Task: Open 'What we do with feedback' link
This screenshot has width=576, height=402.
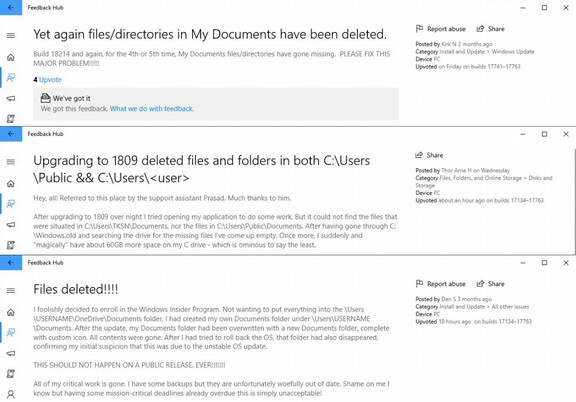Action: [151, 108]
